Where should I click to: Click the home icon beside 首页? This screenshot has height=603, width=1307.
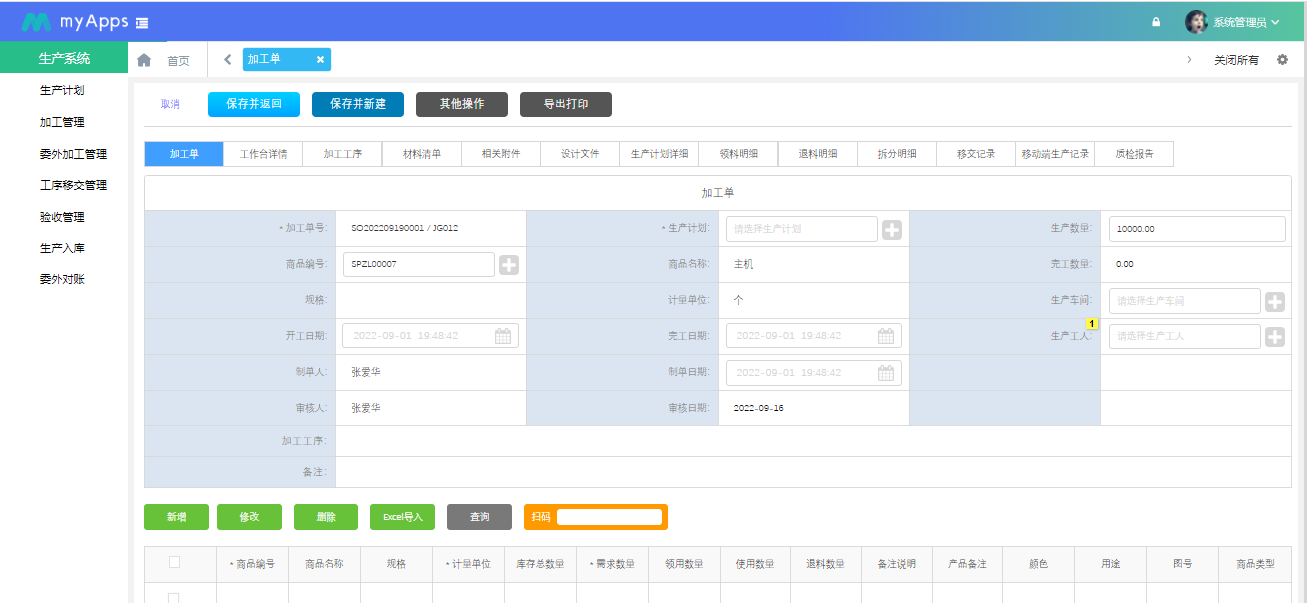click(144, 60)
